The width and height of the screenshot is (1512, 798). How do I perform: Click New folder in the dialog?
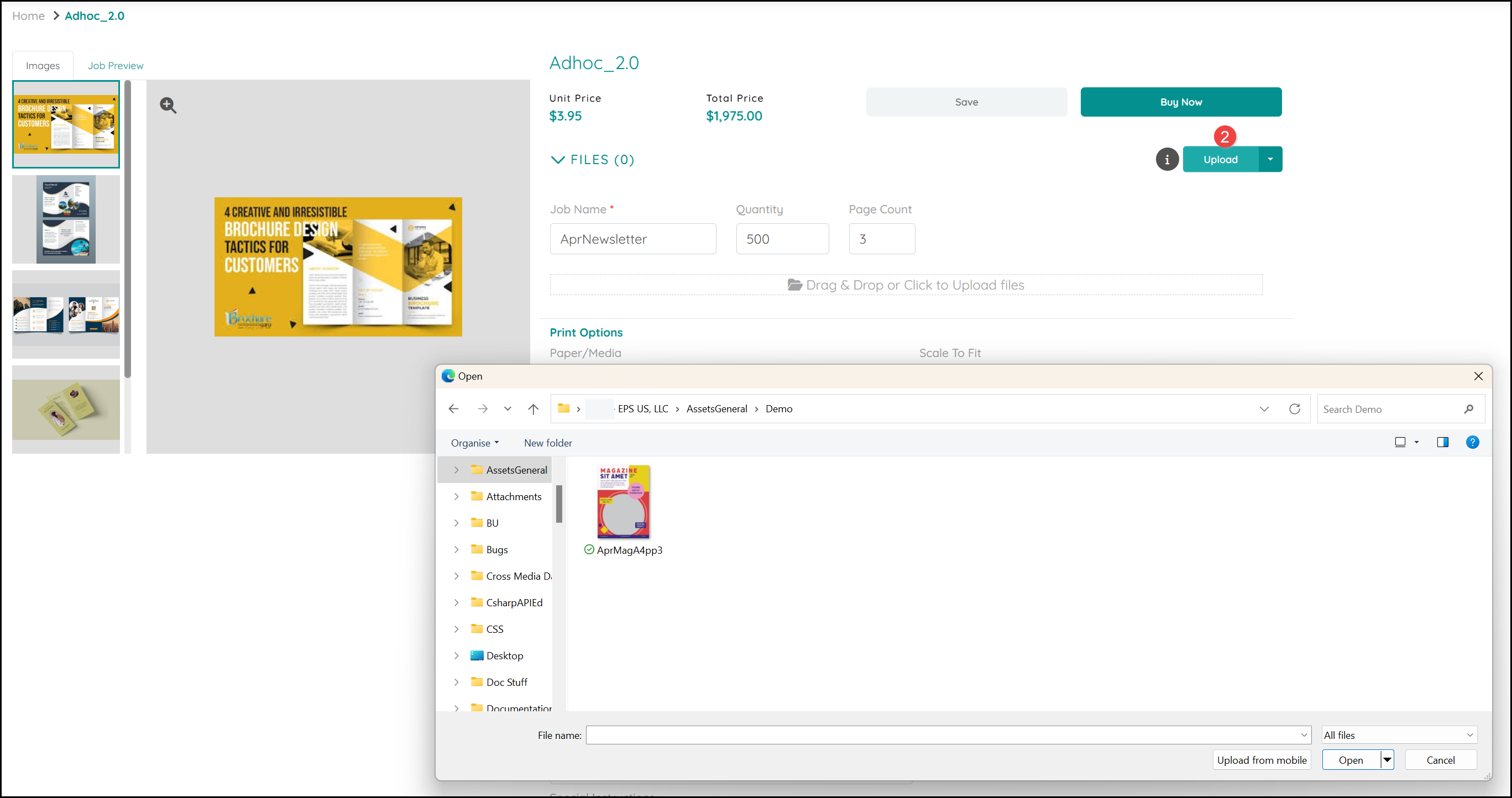pyautogui.click(x=548, y=443)
